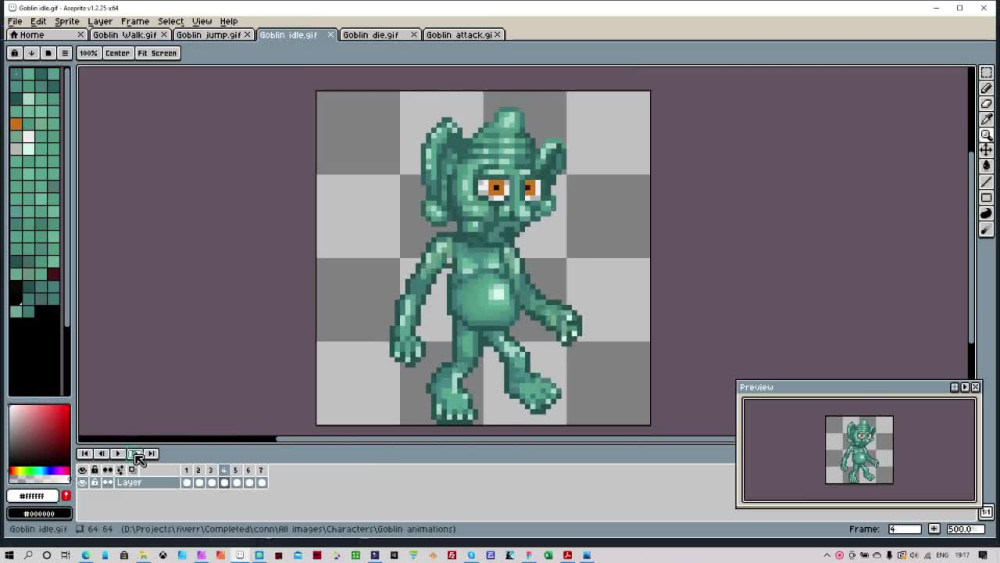Viewport: 1000px width, 563px height.
Task: Select the Rectangular Marquee tool
Action: (x=986, y=73)
